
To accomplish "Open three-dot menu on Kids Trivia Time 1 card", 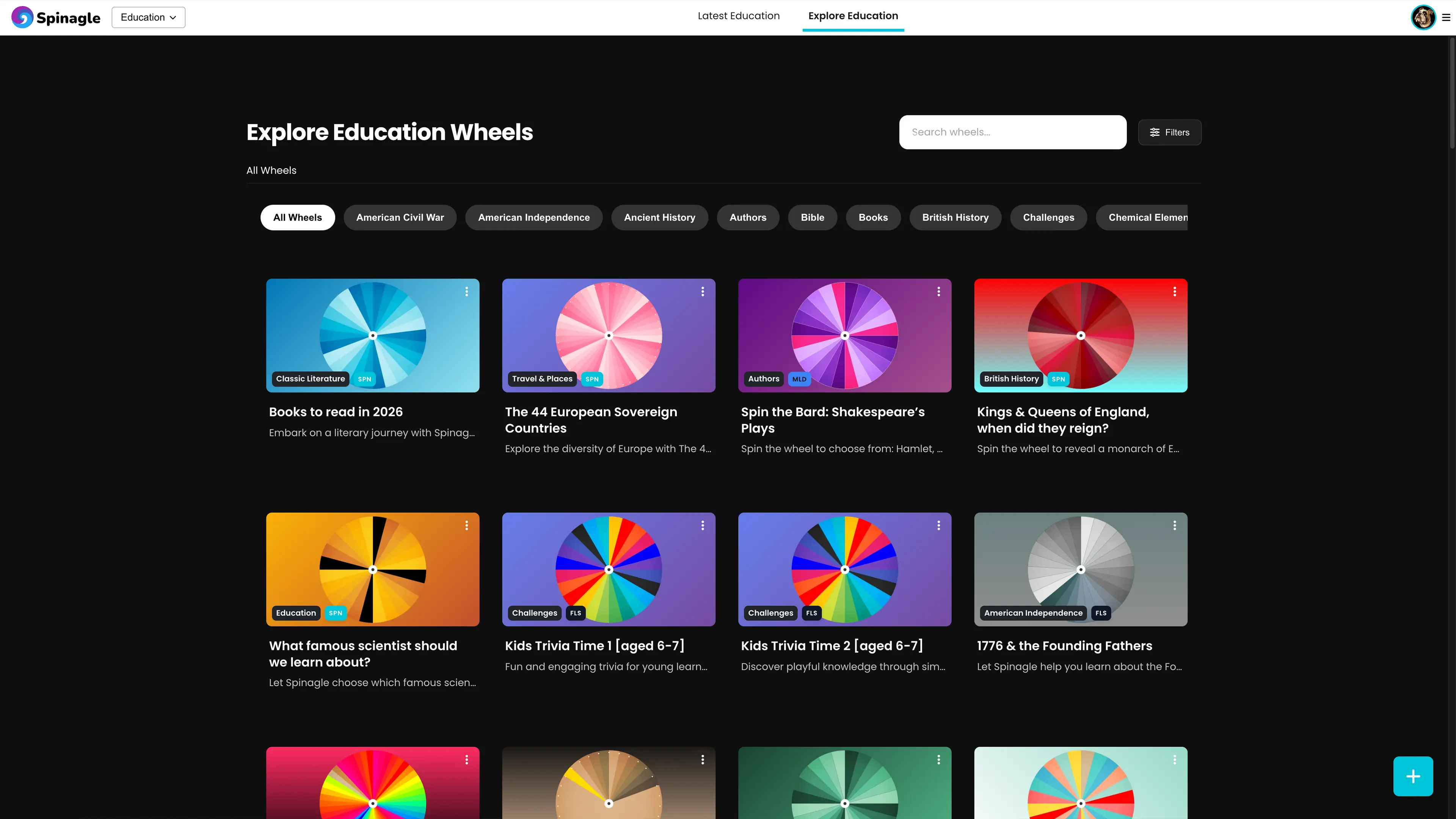I will click(702, 526).
